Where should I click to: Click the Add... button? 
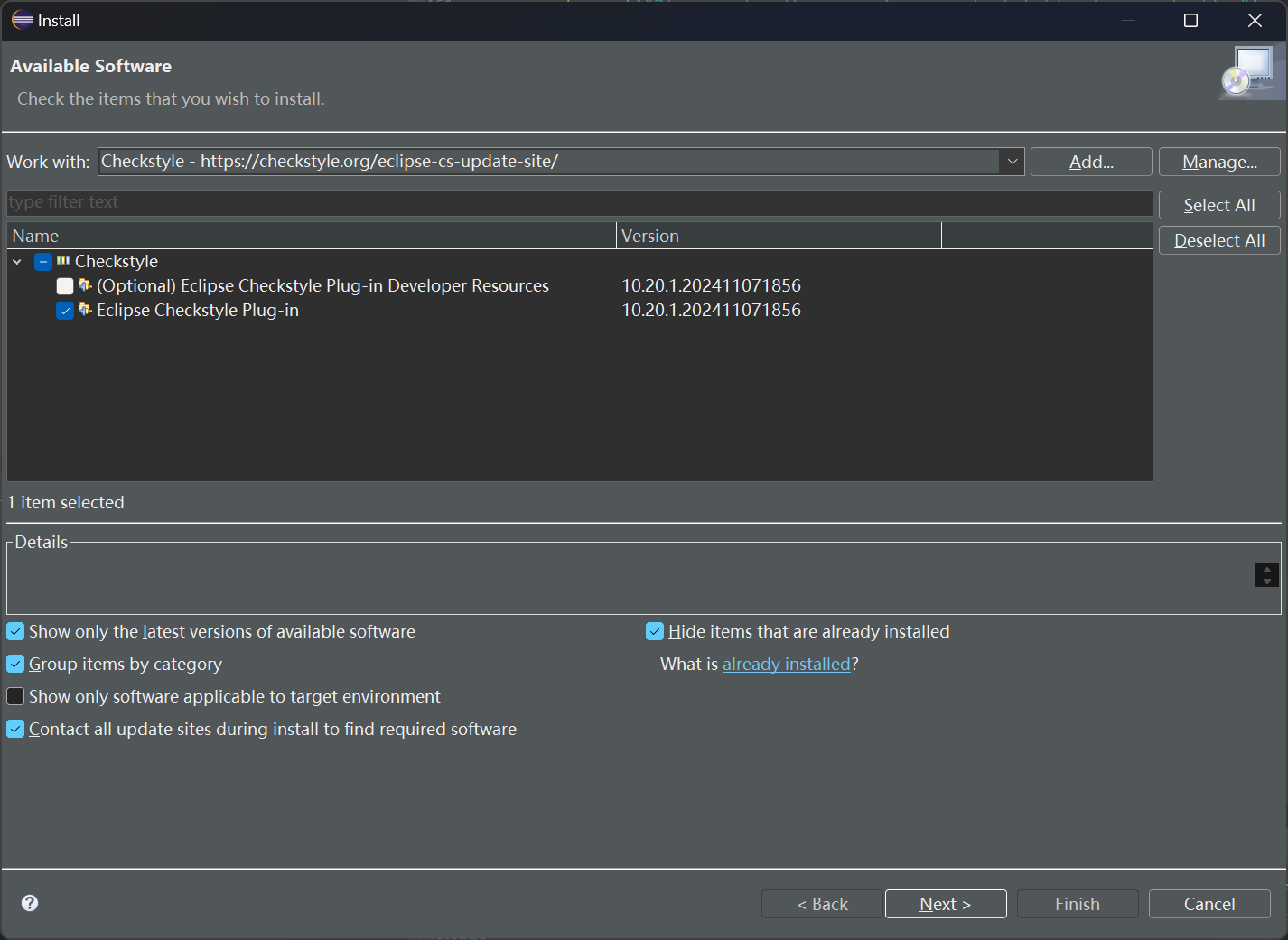1091,162
